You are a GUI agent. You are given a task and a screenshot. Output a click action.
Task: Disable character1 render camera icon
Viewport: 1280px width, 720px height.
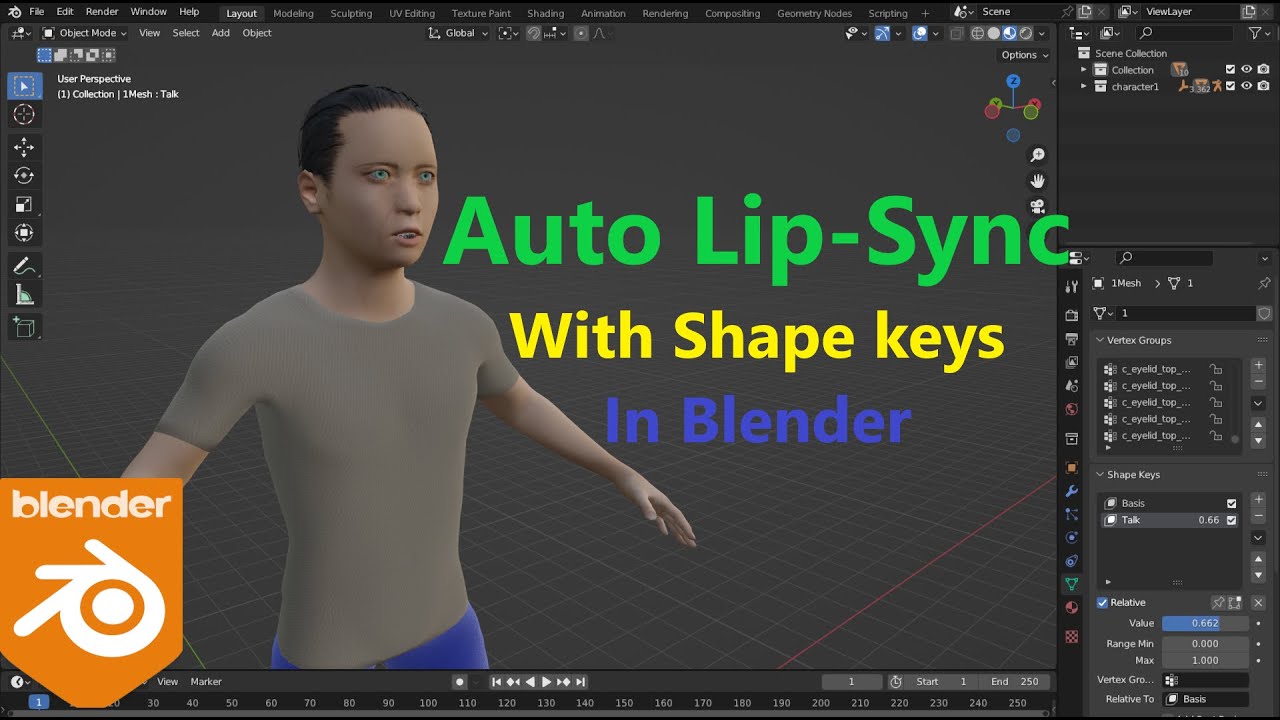(1263, 86)
